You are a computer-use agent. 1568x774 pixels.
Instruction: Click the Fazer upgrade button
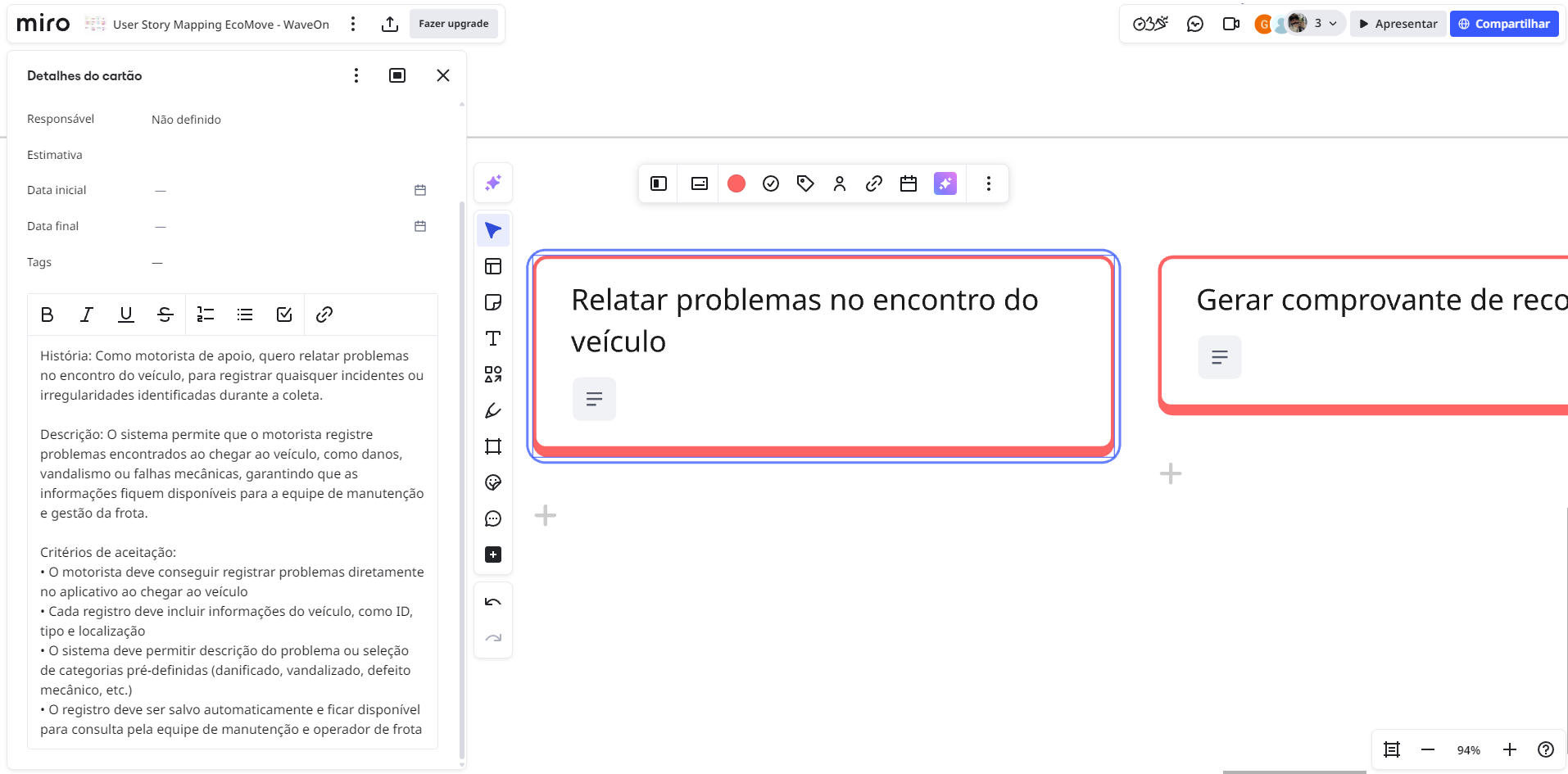[x=453, y=24]
